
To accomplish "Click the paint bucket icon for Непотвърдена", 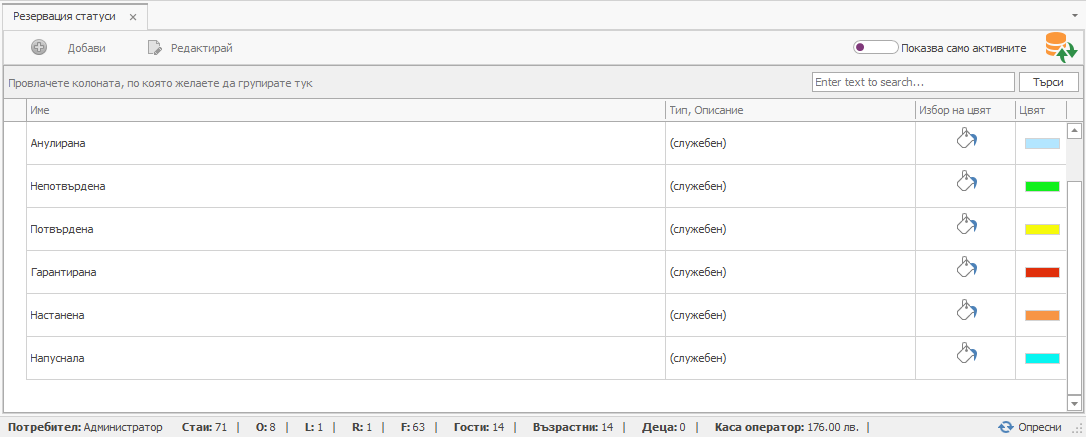I will pos(965,182).
